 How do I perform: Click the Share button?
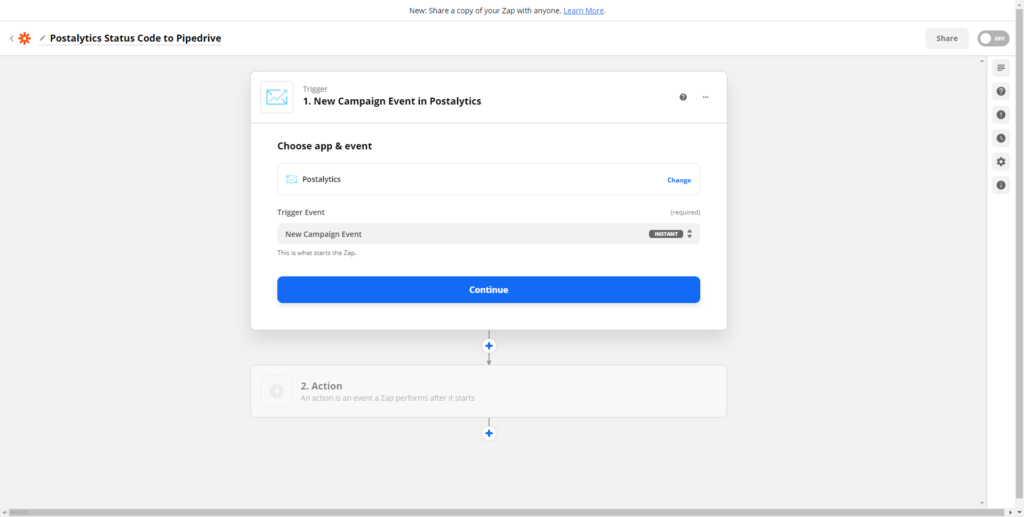[x=947, y=39]
